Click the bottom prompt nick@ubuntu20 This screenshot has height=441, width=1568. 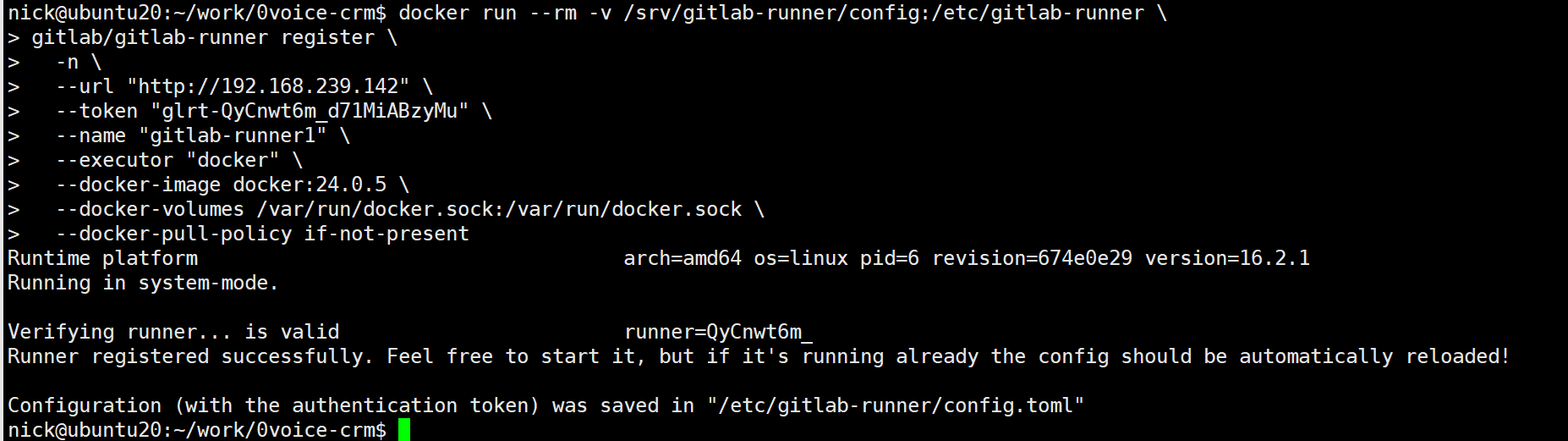click(x=84, y=430)
